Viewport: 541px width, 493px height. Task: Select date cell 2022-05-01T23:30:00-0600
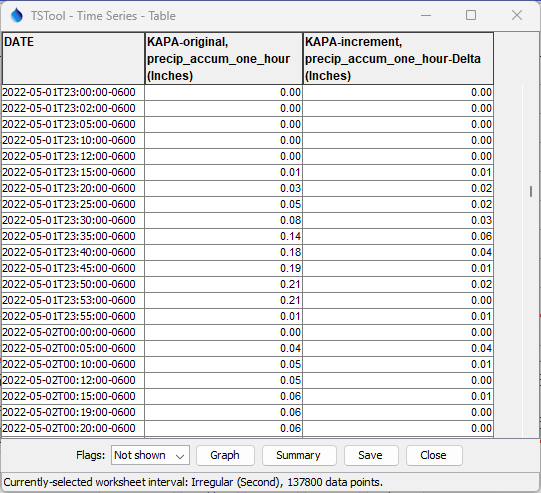(x=73, y=220)
